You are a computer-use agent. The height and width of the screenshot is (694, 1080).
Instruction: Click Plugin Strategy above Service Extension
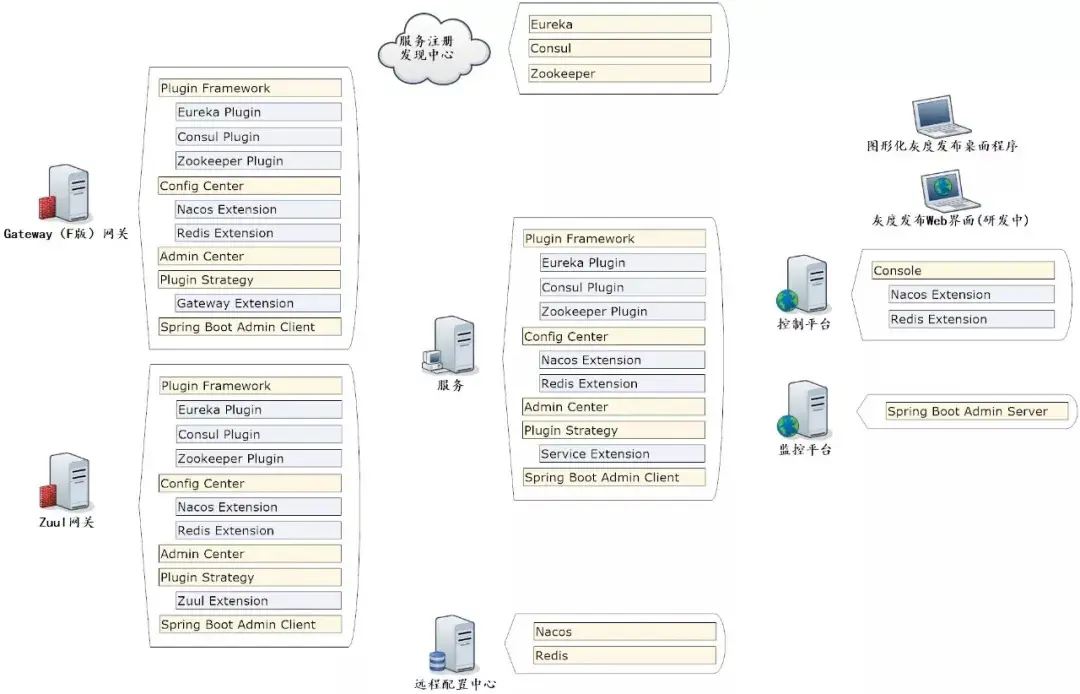tap(614, 430)
